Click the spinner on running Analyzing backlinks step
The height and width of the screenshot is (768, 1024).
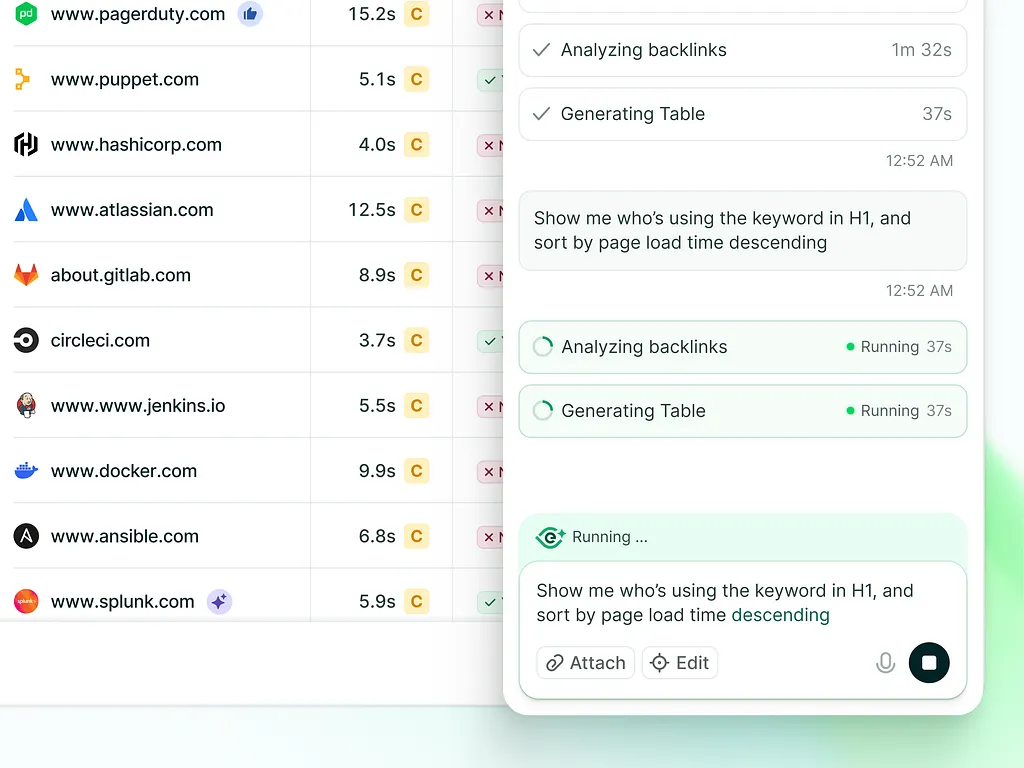[x=543, y=347]
